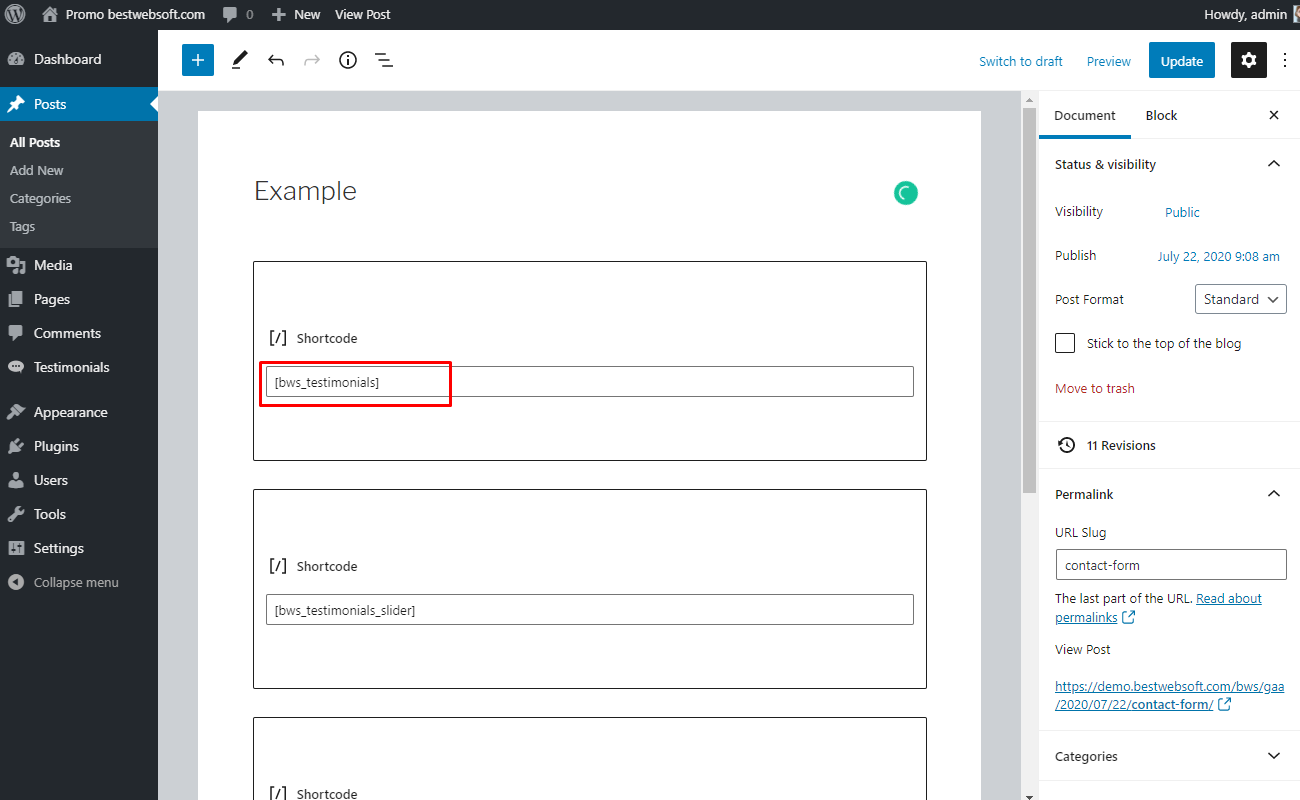Viewport: 1300px width, 800px height.
Task: Click the green Grammarly icon
Action: [906, 193]
